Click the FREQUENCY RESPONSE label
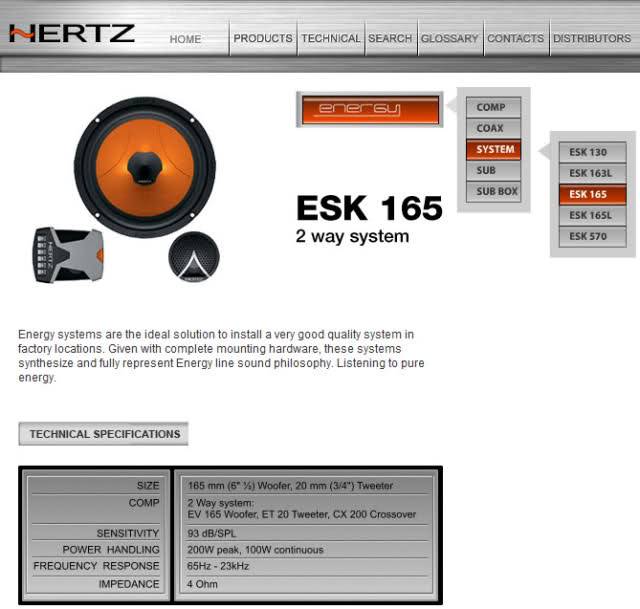Image resolution: width=640 pixels, height=609 pixels. pyautogui.click(x=96, y=566)
